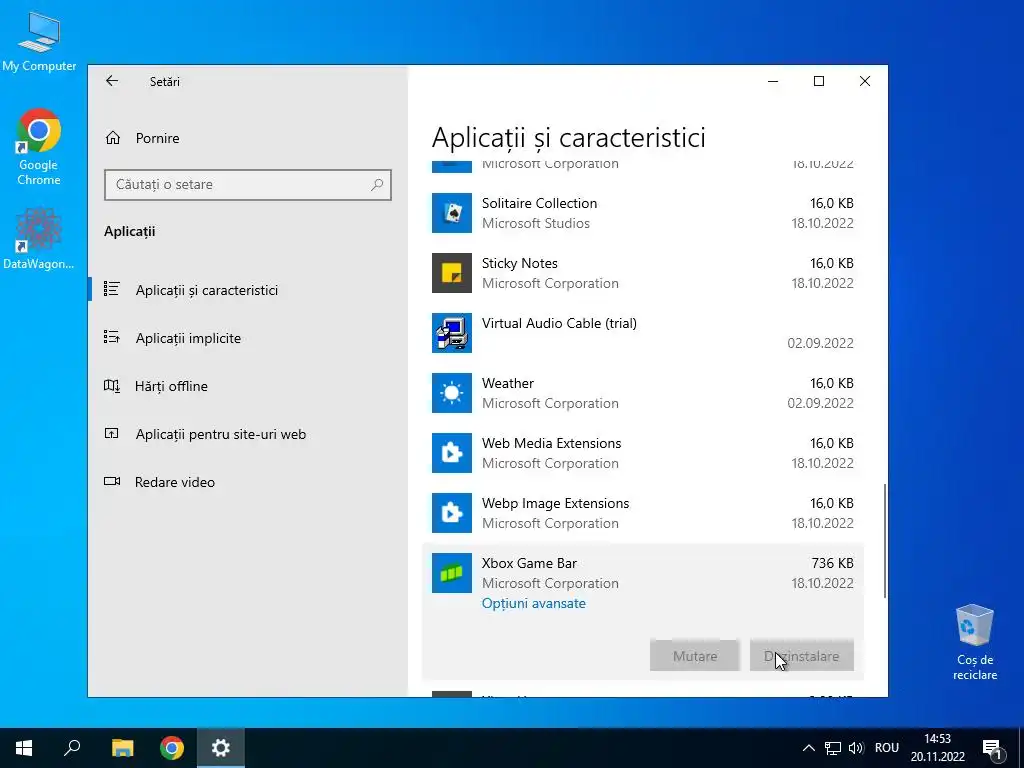Select the Weather entry name
The height and width of the screenshot is (768, 1024).
click(x=507, y=383)
